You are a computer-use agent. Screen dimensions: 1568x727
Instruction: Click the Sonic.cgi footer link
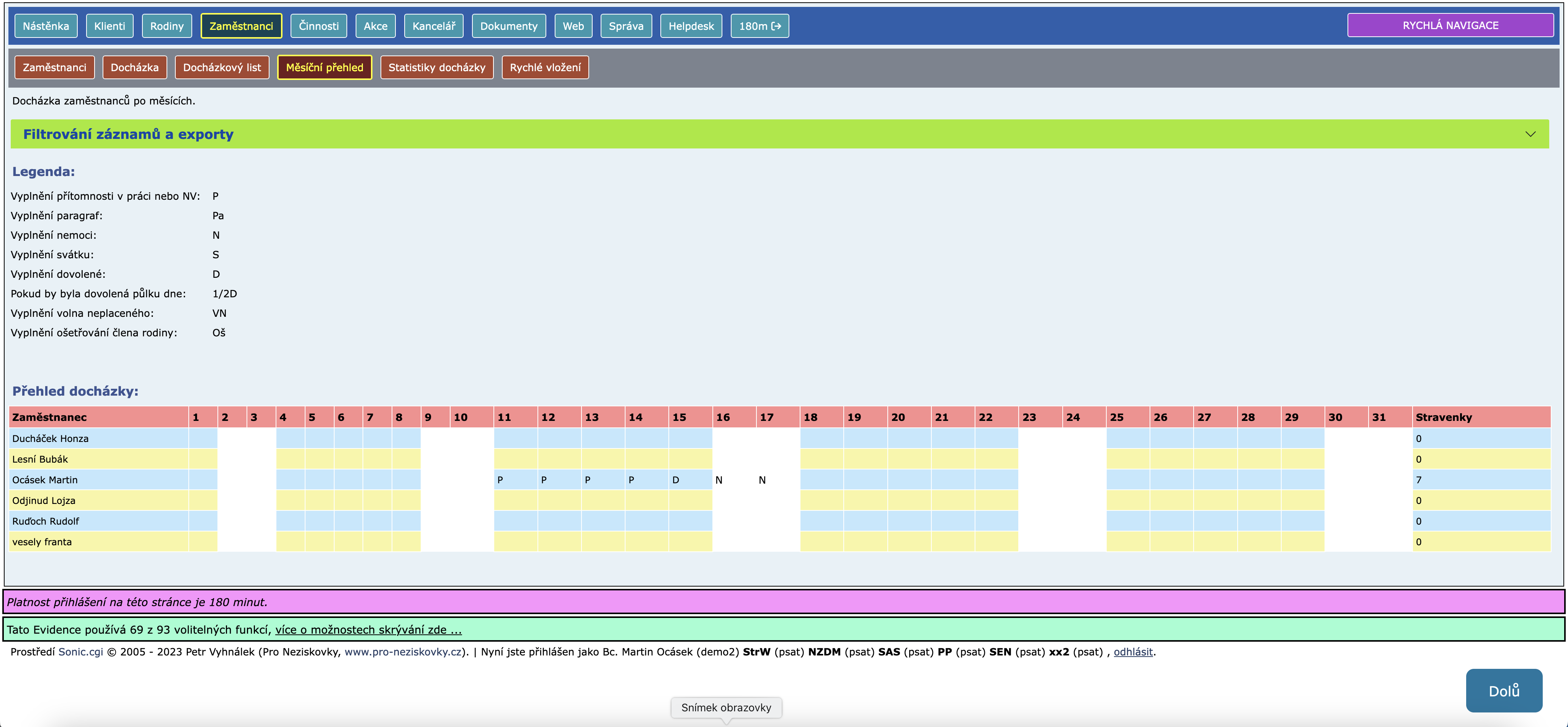(x=80, y=652)
